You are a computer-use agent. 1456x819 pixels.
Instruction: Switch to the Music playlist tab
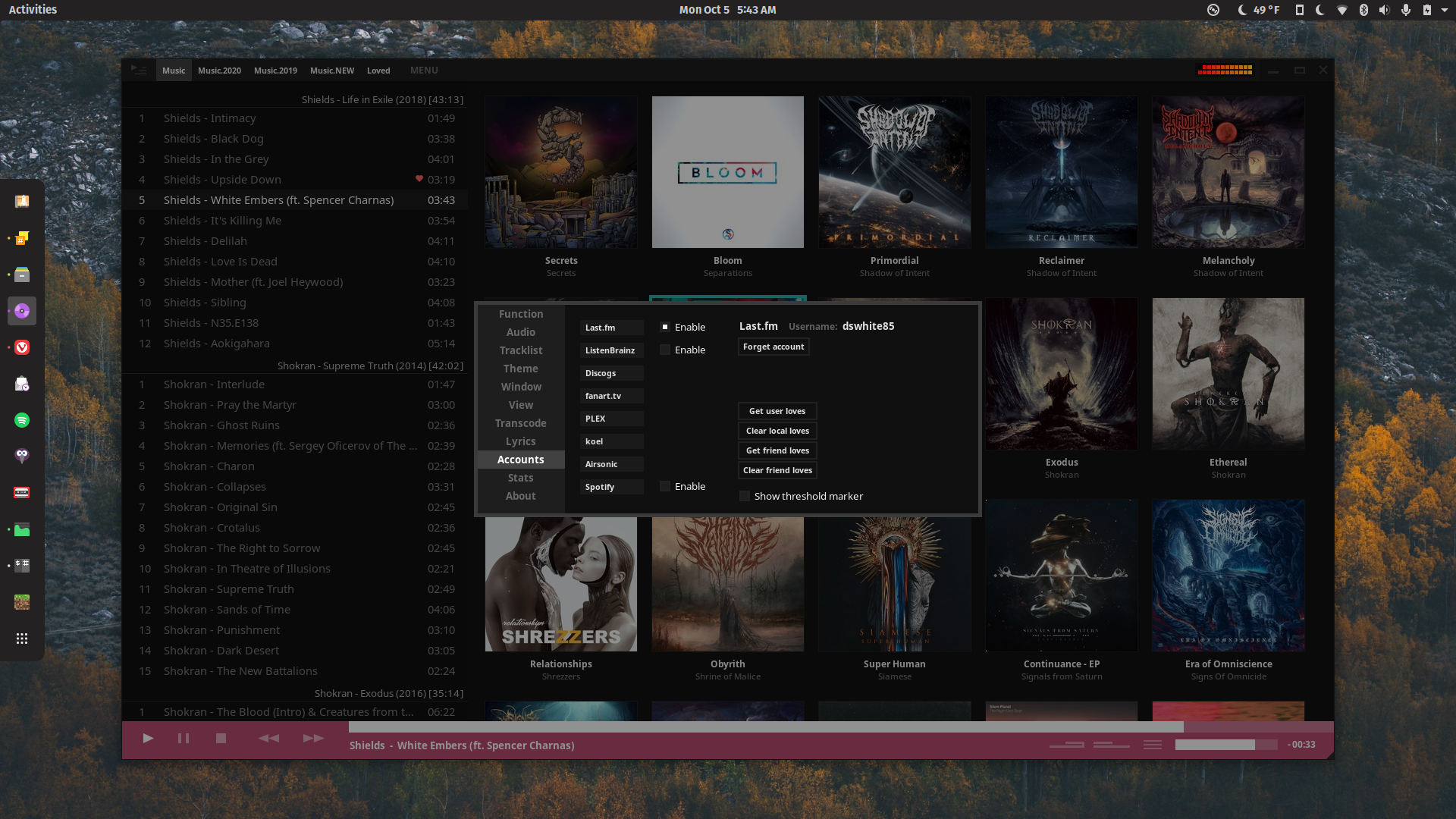[x=174, y=71]
